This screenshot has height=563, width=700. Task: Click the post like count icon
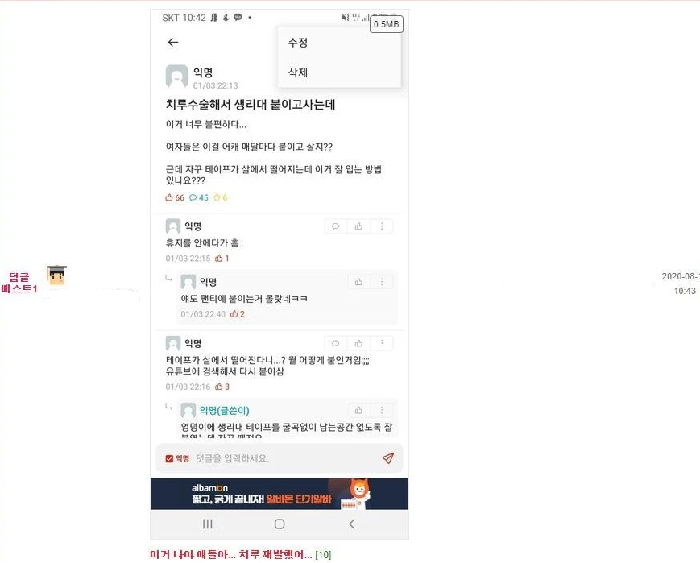tap(169, 197)
